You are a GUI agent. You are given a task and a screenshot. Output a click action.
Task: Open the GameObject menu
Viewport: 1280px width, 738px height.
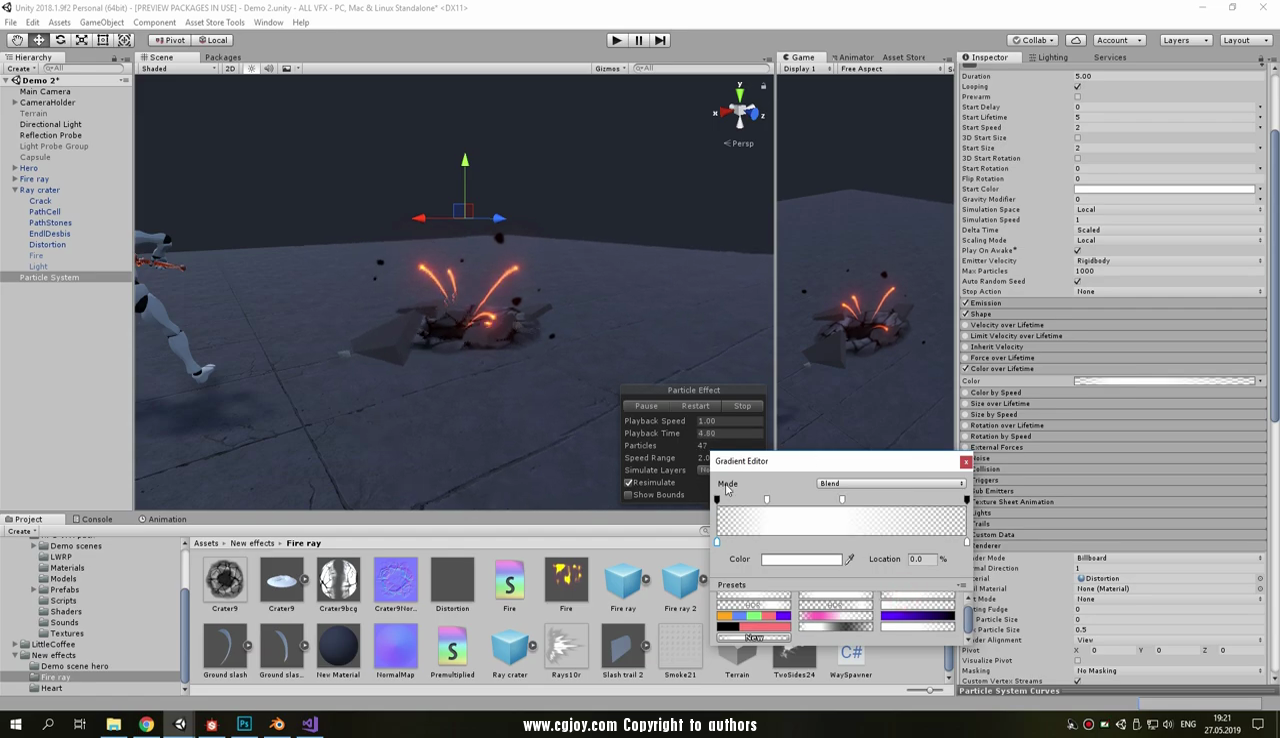coord(101,22)
